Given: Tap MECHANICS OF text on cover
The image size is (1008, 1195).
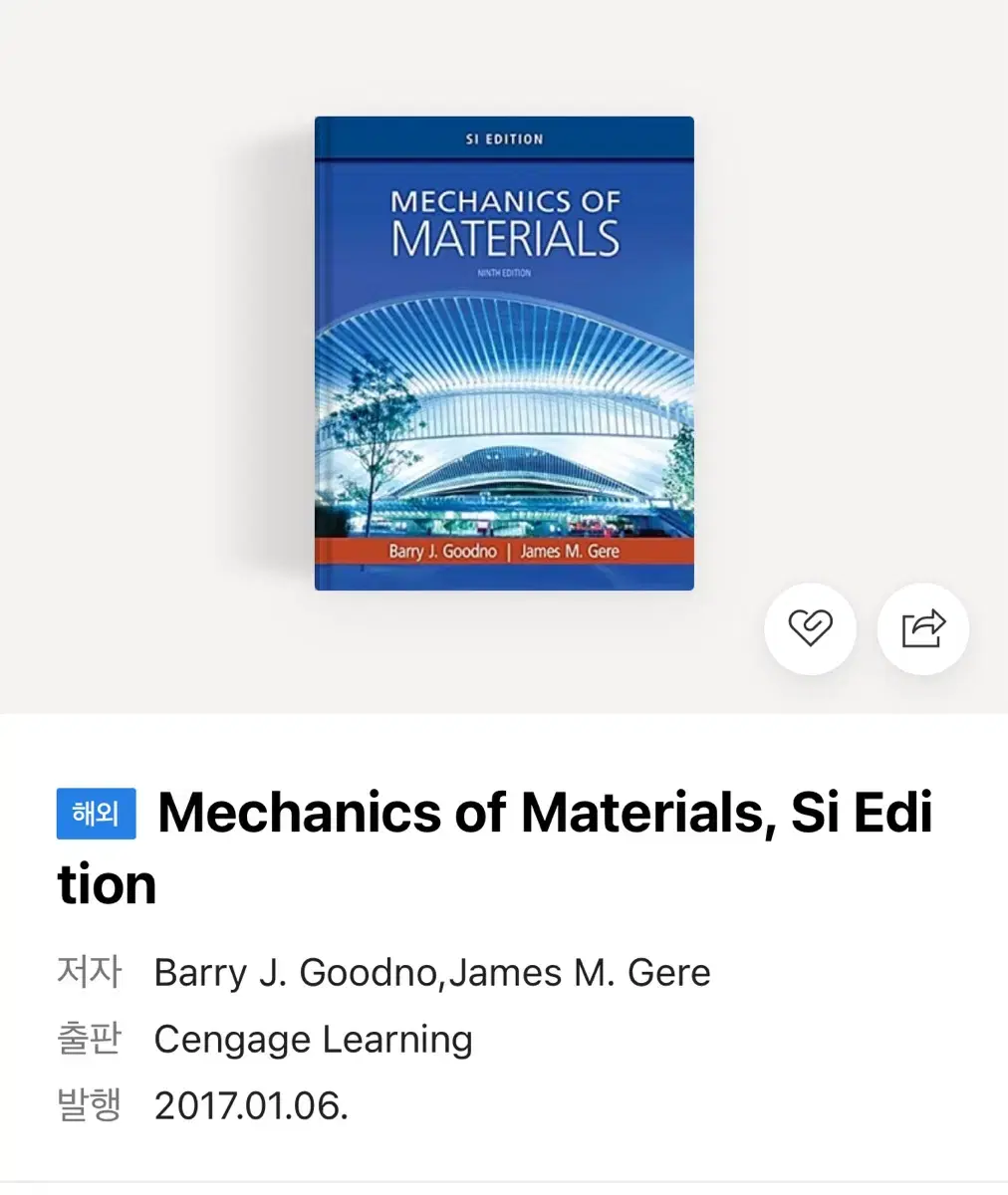Looking at the screenshot, I should pos(505,201).
